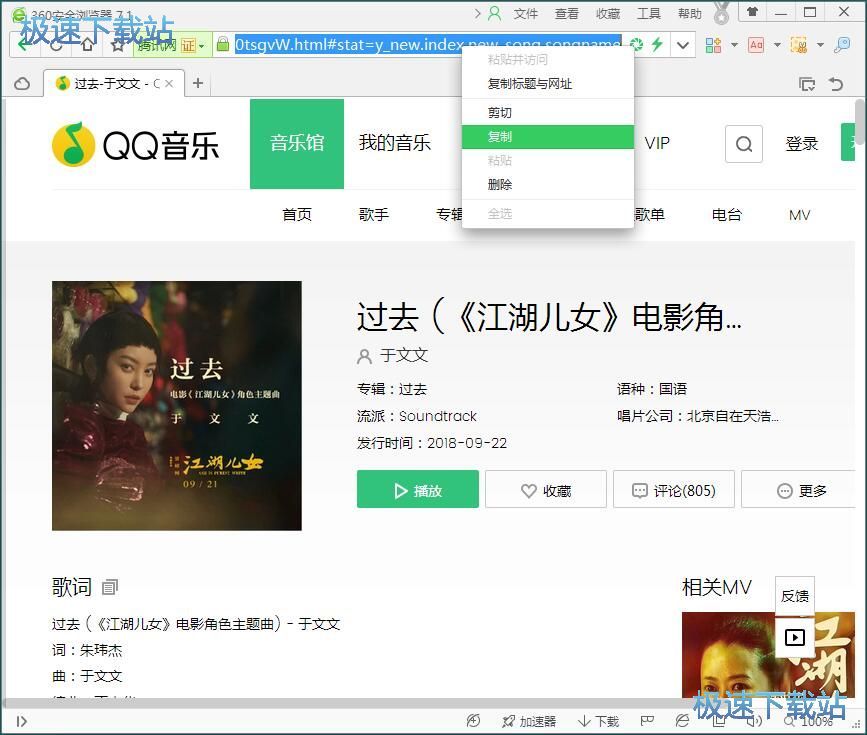Click the QQ音乐 logo

(136, 145)
